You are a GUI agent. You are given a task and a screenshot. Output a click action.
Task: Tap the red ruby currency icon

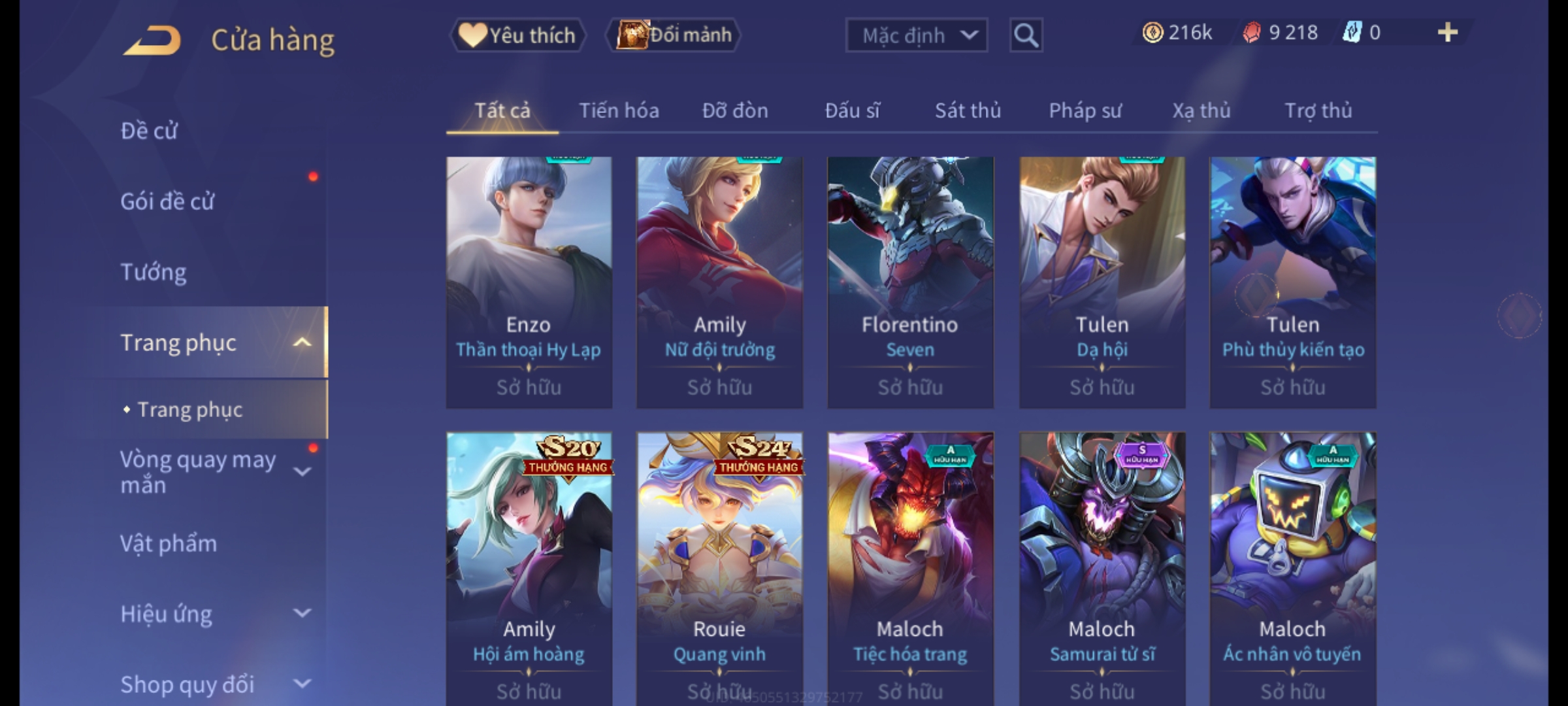coord(1251,32)
